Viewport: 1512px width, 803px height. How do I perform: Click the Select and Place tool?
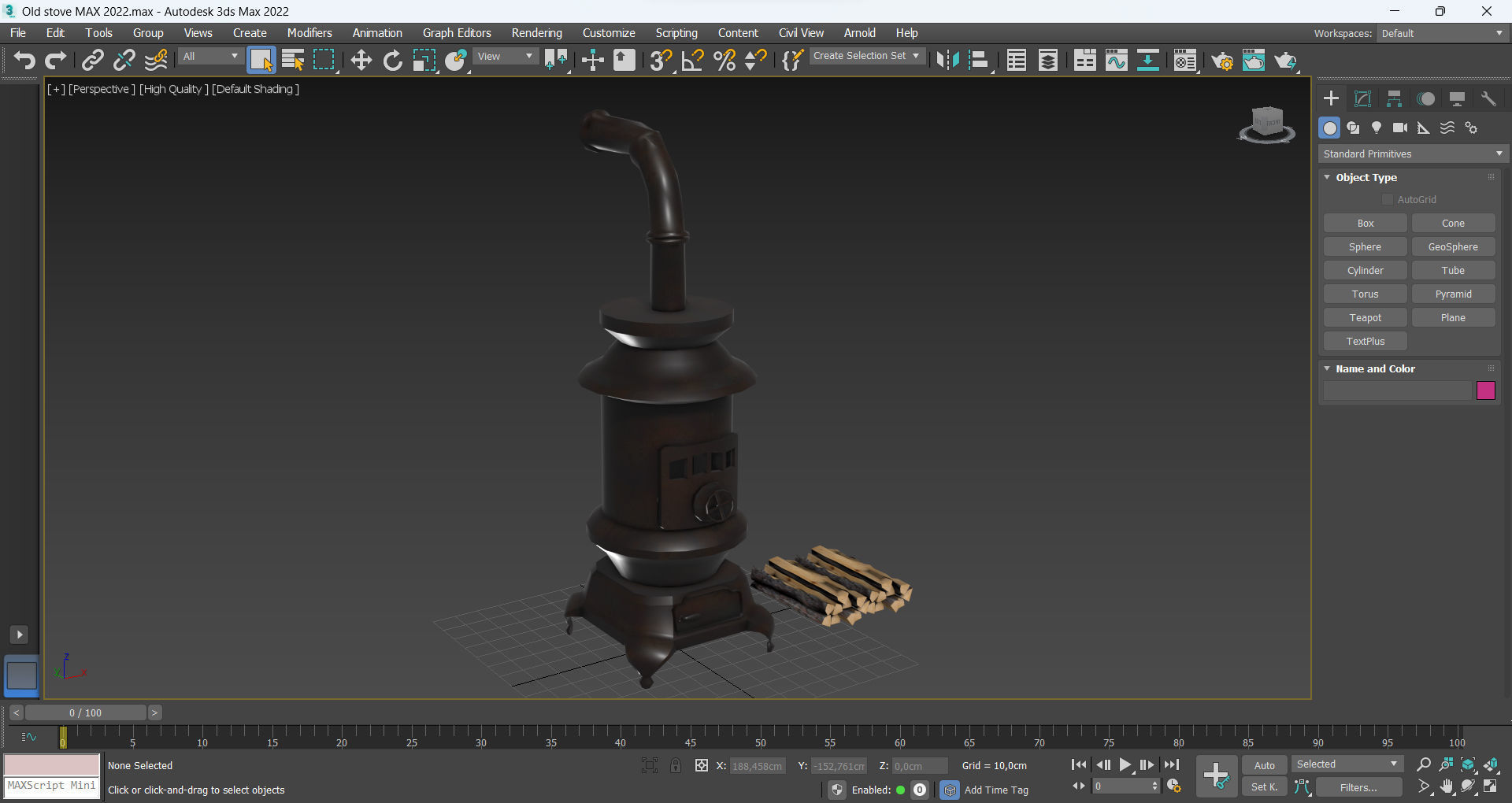(456, 61)
